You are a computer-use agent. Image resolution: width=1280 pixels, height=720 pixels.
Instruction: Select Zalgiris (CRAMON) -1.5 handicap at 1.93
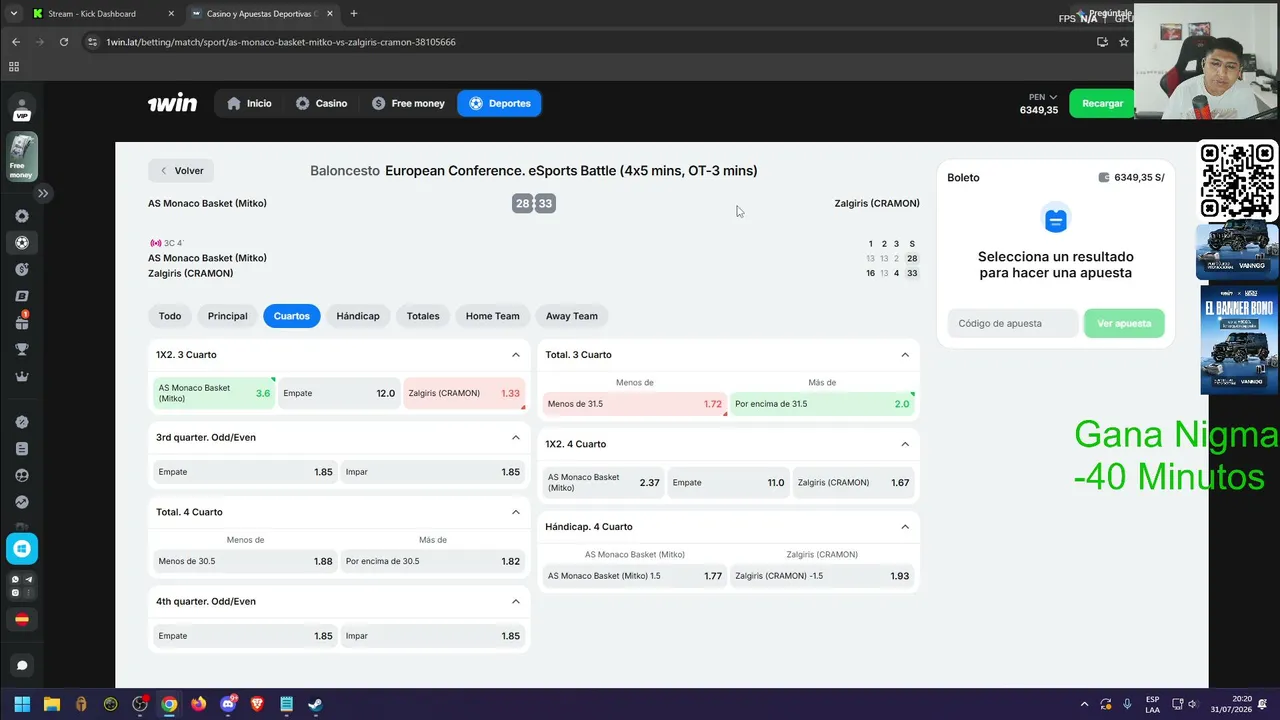click(x=822, y=576)
